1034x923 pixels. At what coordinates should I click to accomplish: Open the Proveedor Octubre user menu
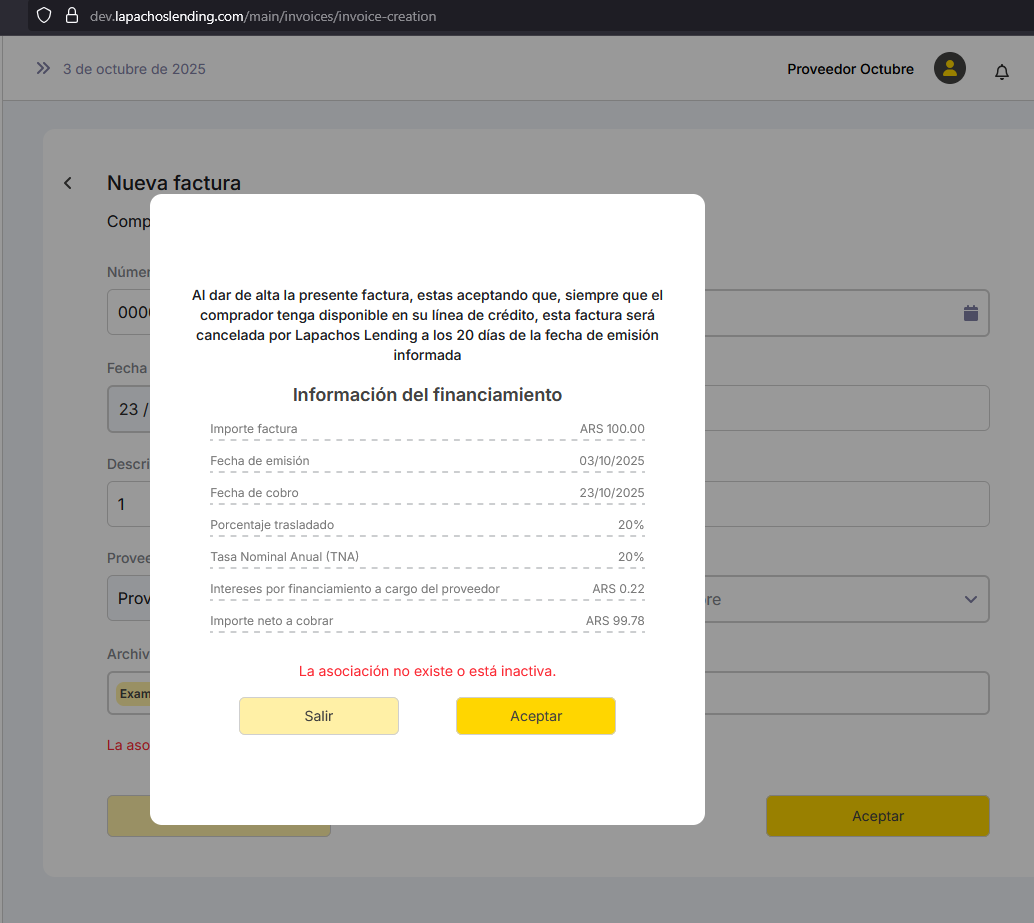(x=850, y=69)
